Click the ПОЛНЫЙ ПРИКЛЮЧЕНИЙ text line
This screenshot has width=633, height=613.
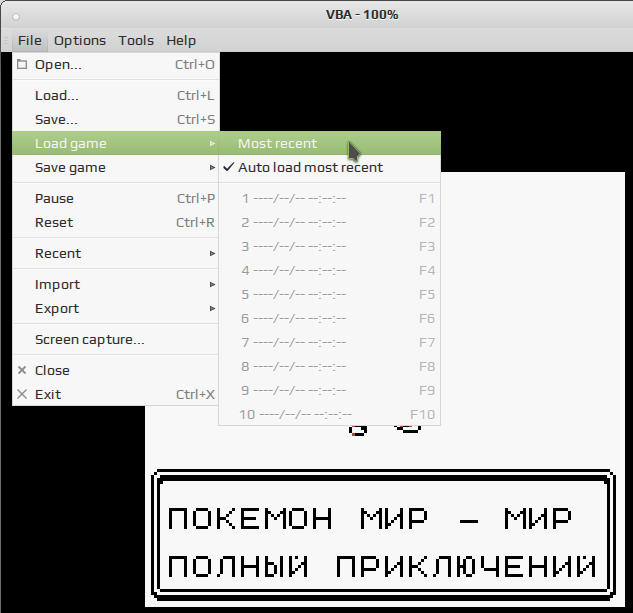(x=381, y=566)
